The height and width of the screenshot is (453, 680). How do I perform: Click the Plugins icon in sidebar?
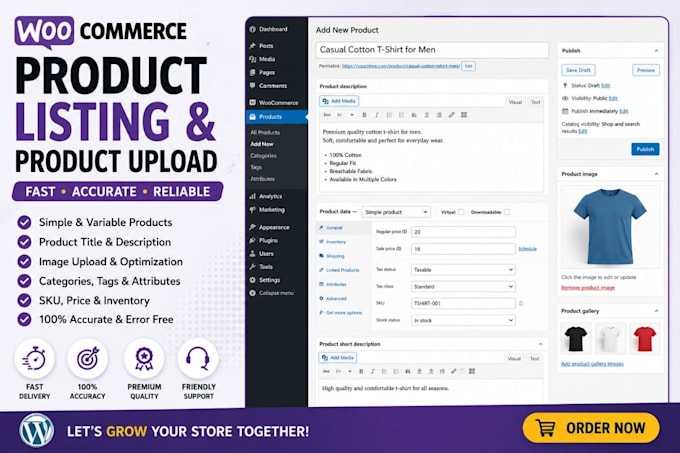click(x=252, y=241)
